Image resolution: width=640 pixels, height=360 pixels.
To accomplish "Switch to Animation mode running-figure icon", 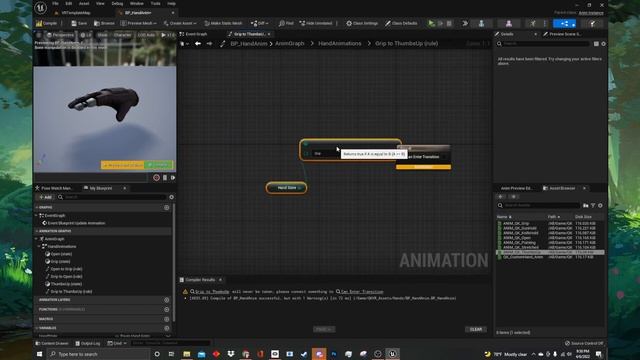I will click(533, 24).
